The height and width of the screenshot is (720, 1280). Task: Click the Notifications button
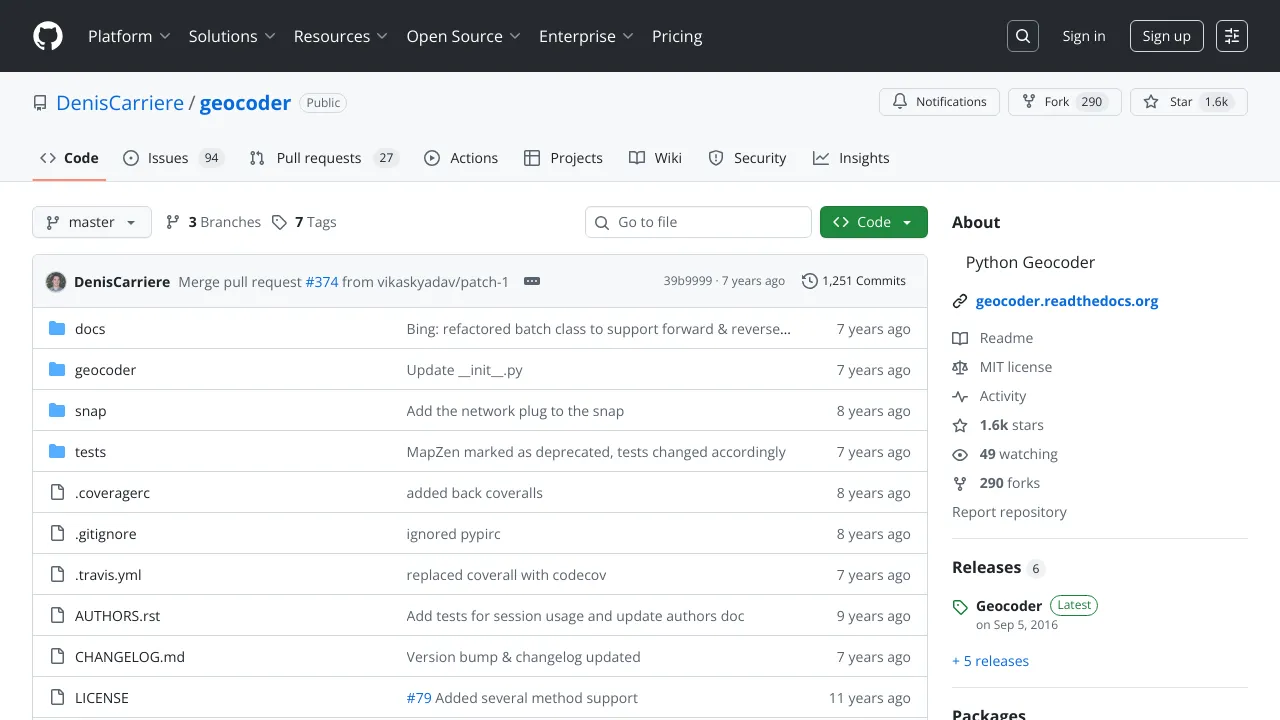[939, 102]
